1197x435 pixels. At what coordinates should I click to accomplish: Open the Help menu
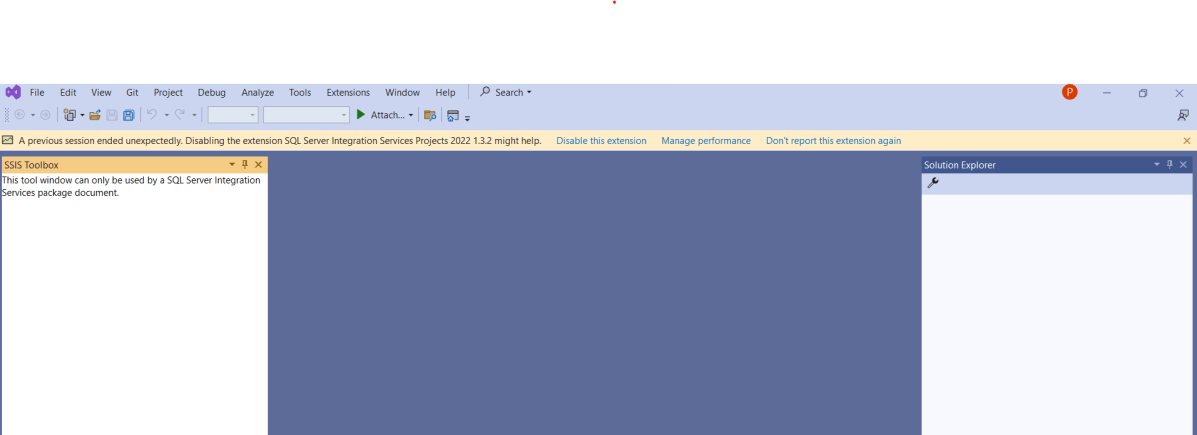point(445,92)
